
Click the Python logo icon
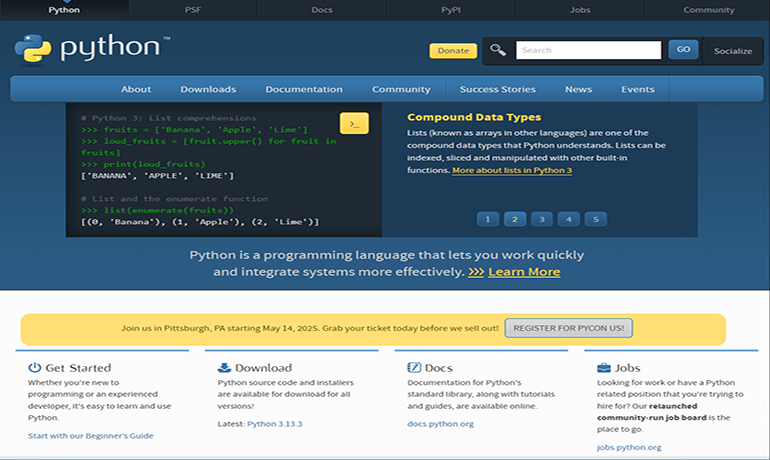[33, 49]
